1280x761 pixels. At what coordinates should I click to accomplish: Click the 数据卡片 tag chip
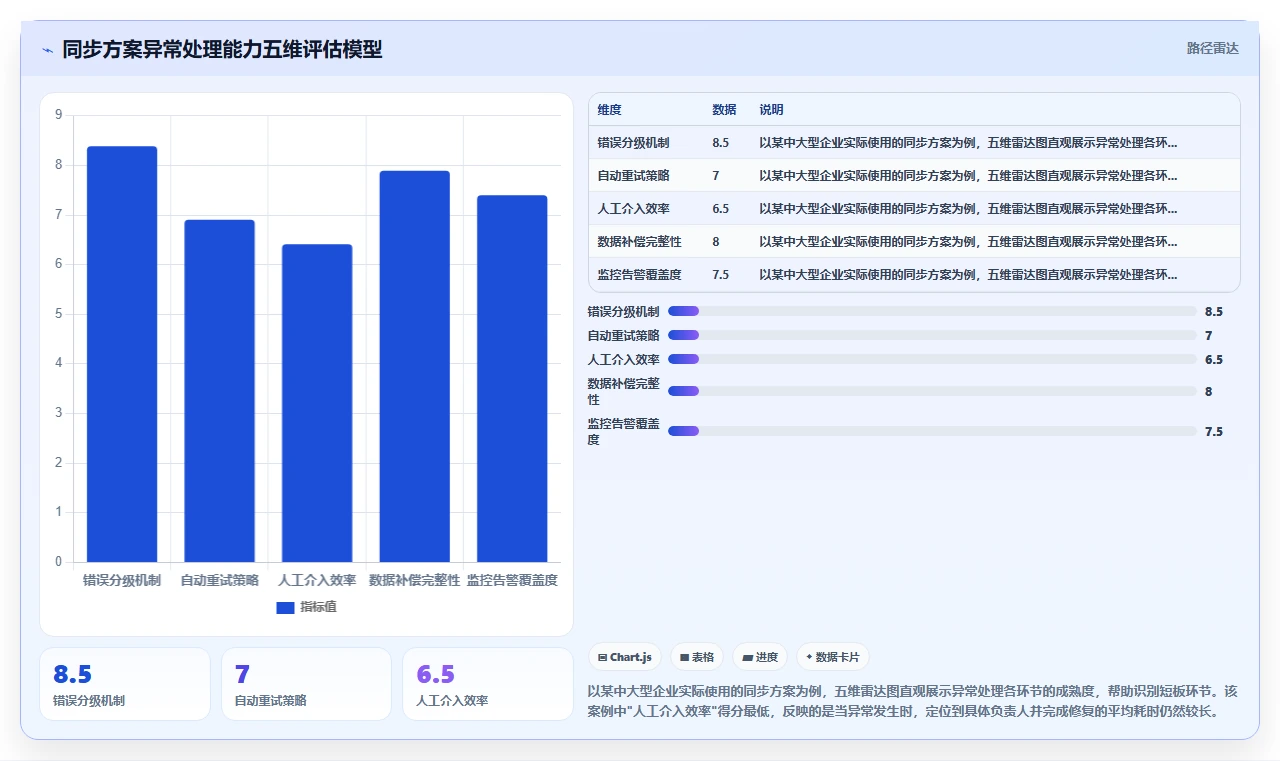[833, 657]
